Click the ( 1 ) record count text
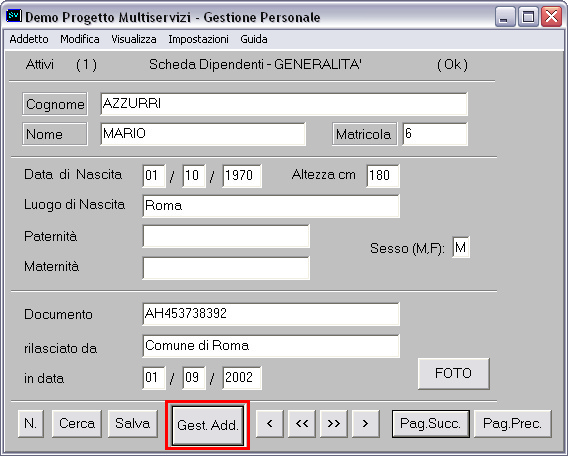This screenshot has width=568, height=456. 86,64
